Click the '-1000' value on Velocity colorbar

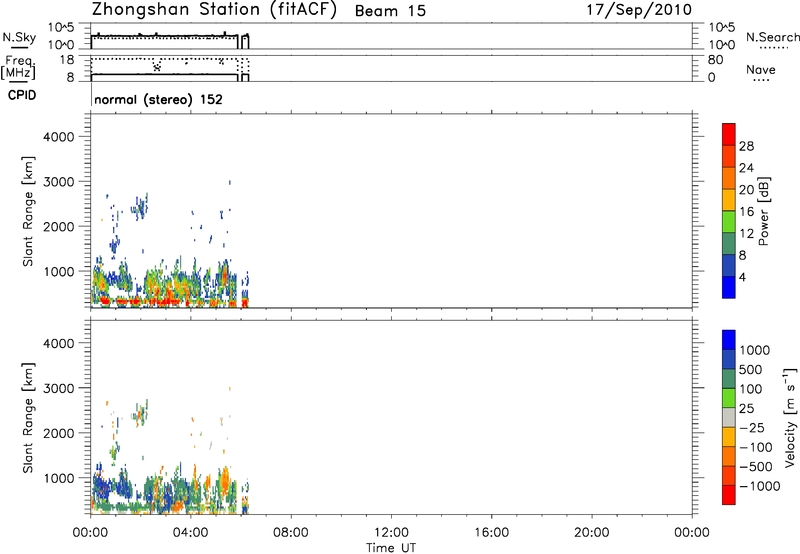[760, 486]
